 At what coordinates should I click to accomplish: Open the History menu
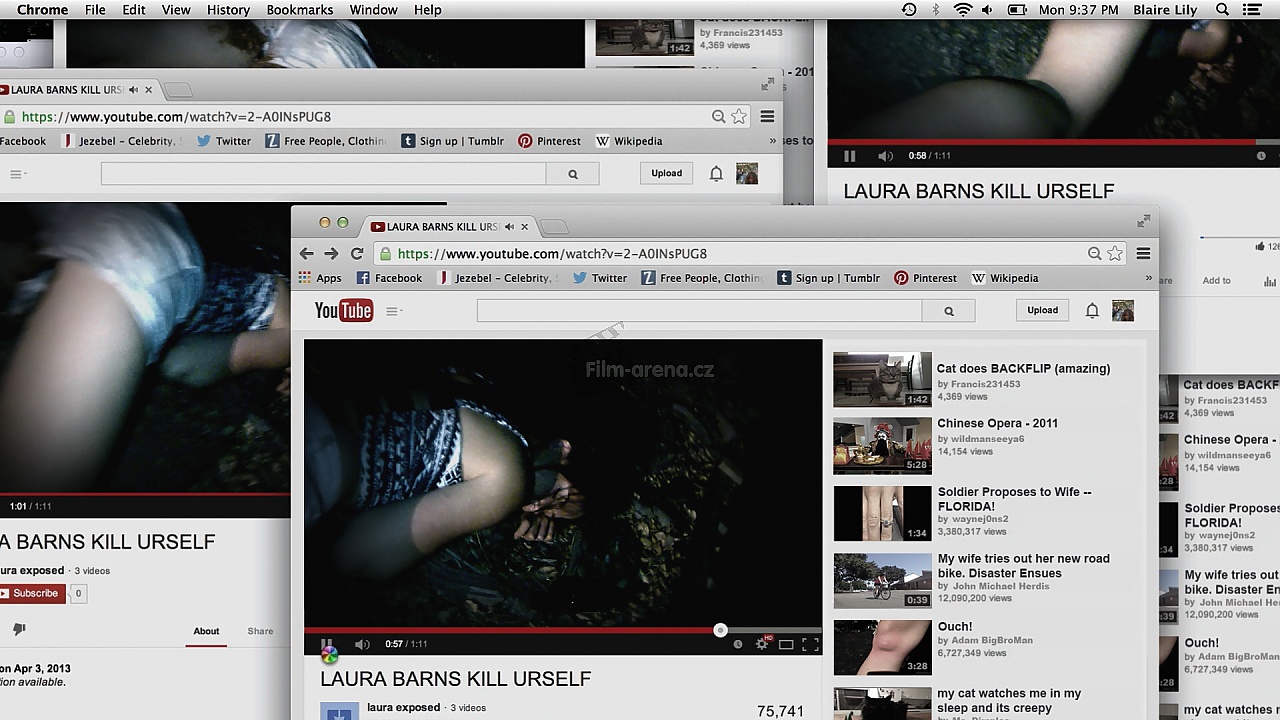coord(228,10)
